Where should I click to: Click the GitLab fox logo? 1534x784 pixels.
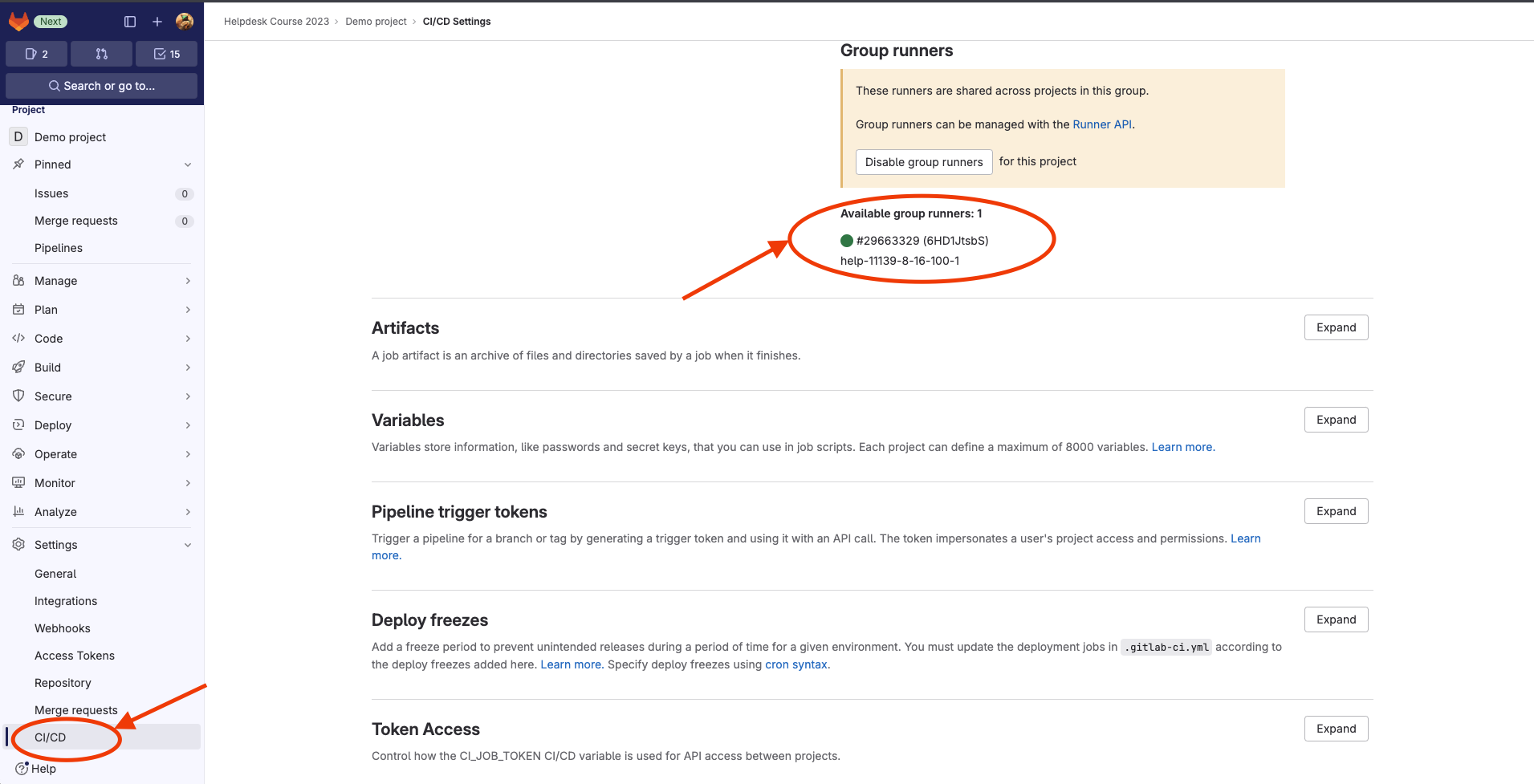point(18,22)
